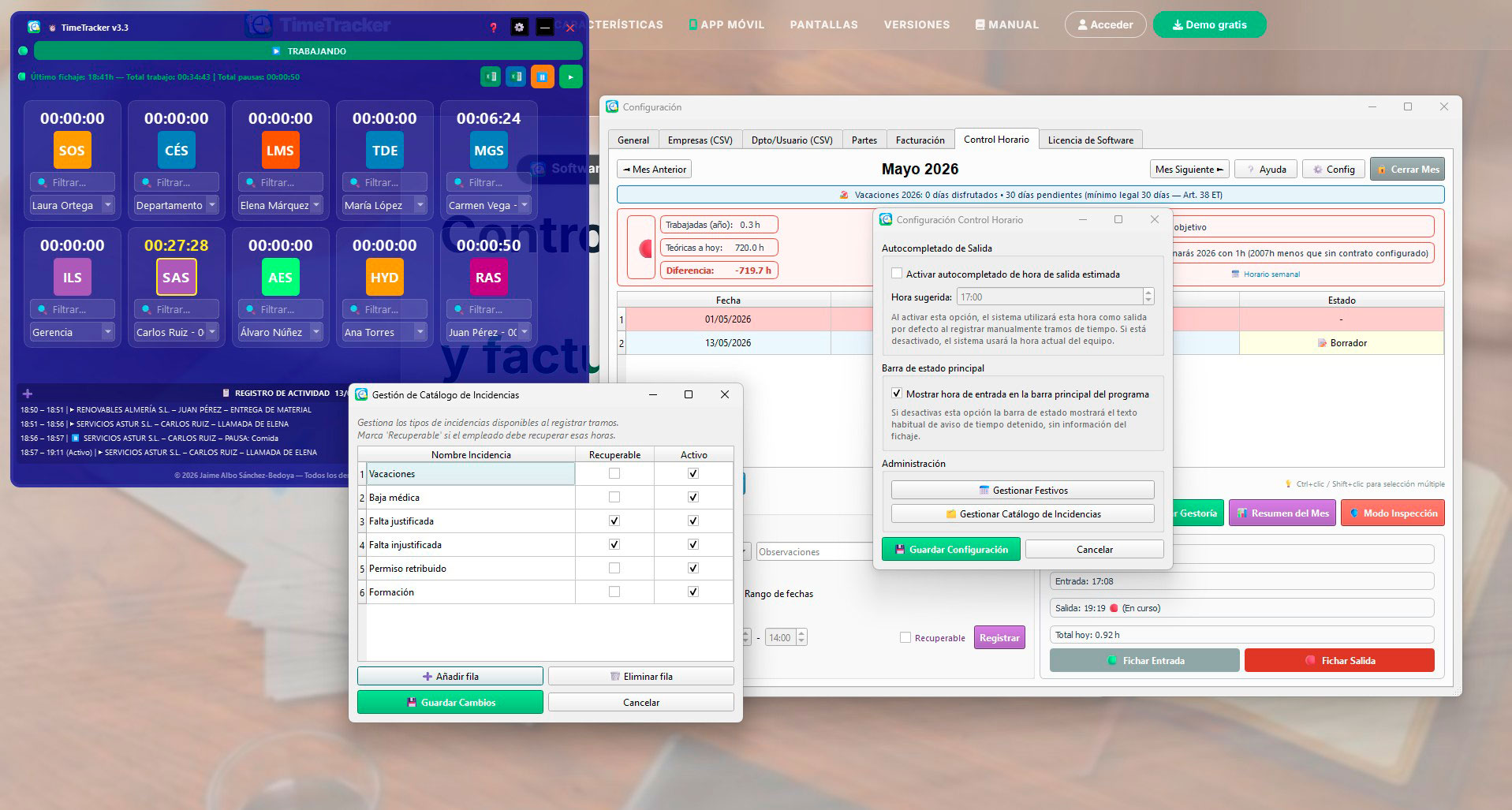This screenshot has height=810, width=1512.
Task: Click the green Excel export icon in TimeTracker
Action: point(491,77)
